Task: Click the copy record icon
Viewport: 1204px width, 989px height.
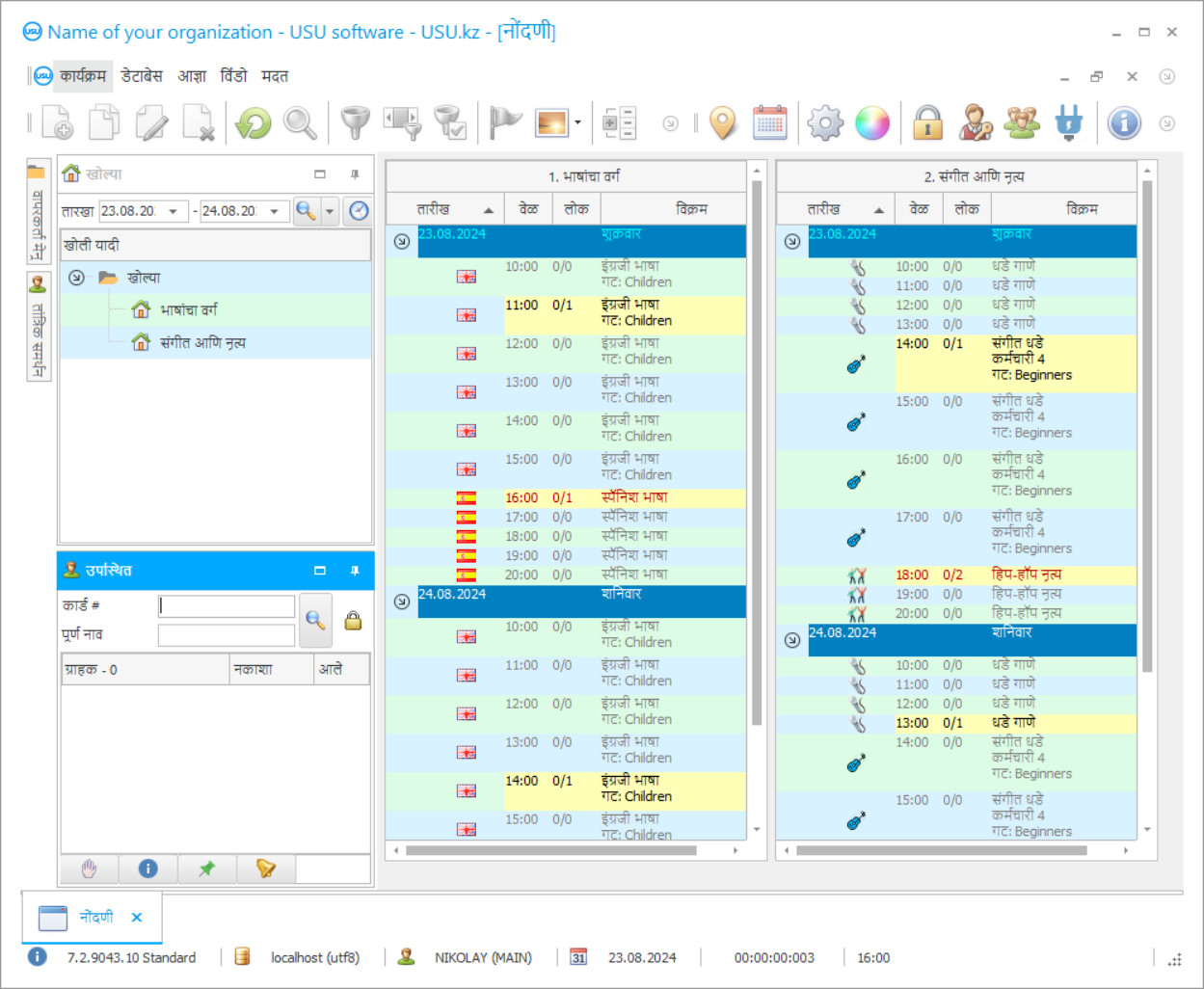Action: click(x=104, y=122)
